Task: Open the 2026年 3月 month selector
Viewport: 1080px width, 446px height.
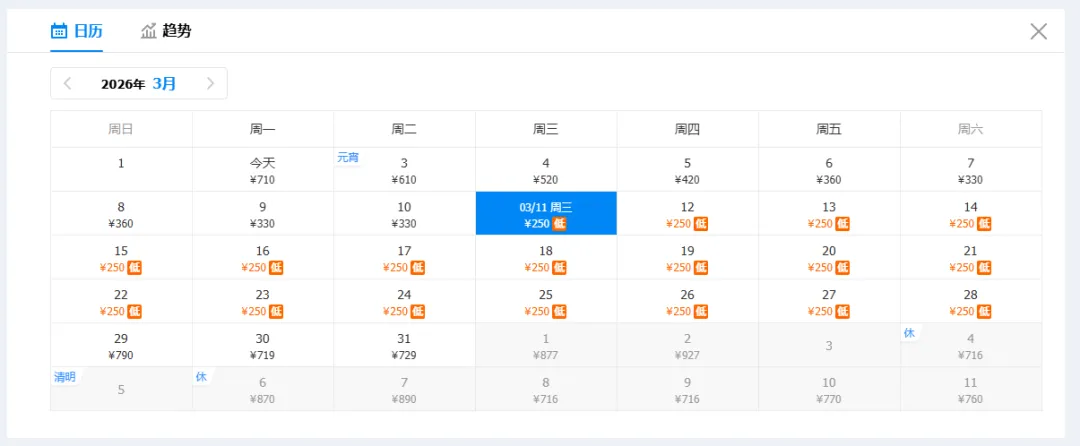Action: tap(138, 84)
